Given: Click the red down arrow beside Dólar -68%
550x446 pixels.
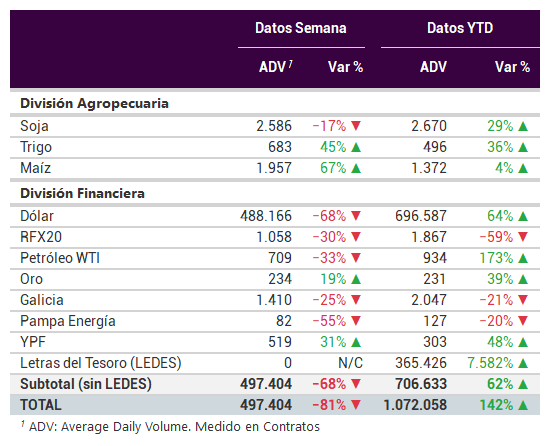Looking at the screenshot, I should (356, 215).
